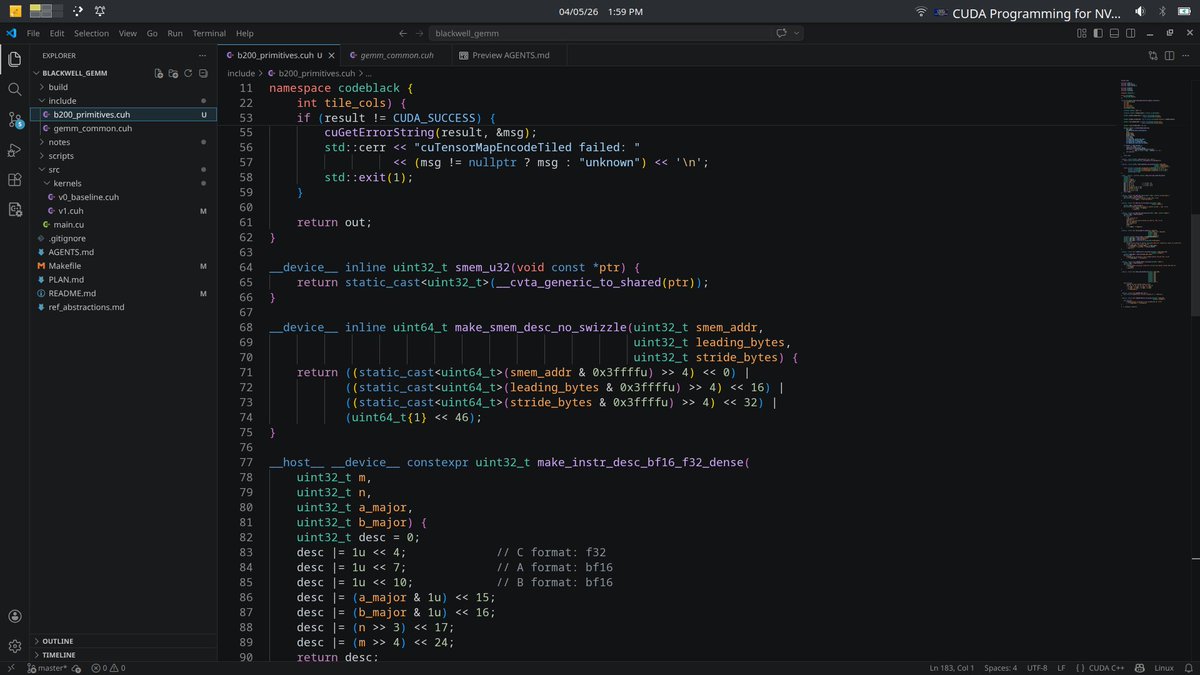Go forward using navigation arrow

coord(421,33)
